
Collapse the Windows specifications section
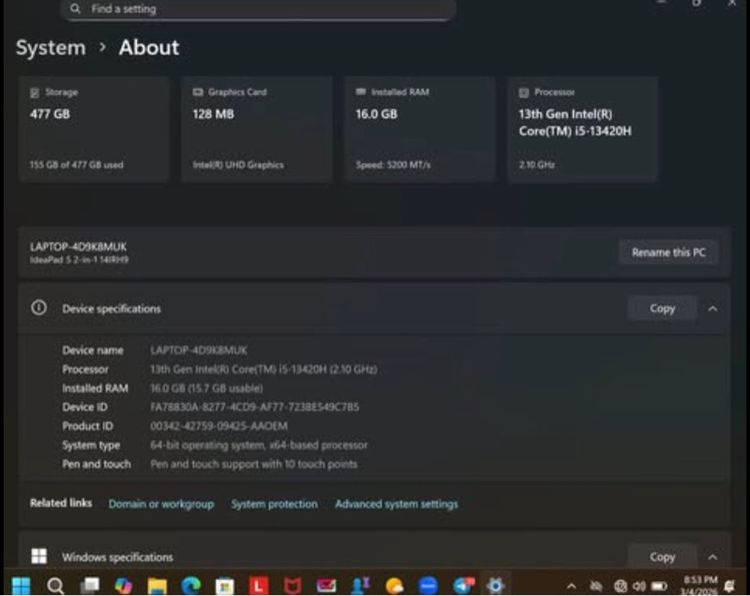713,557
